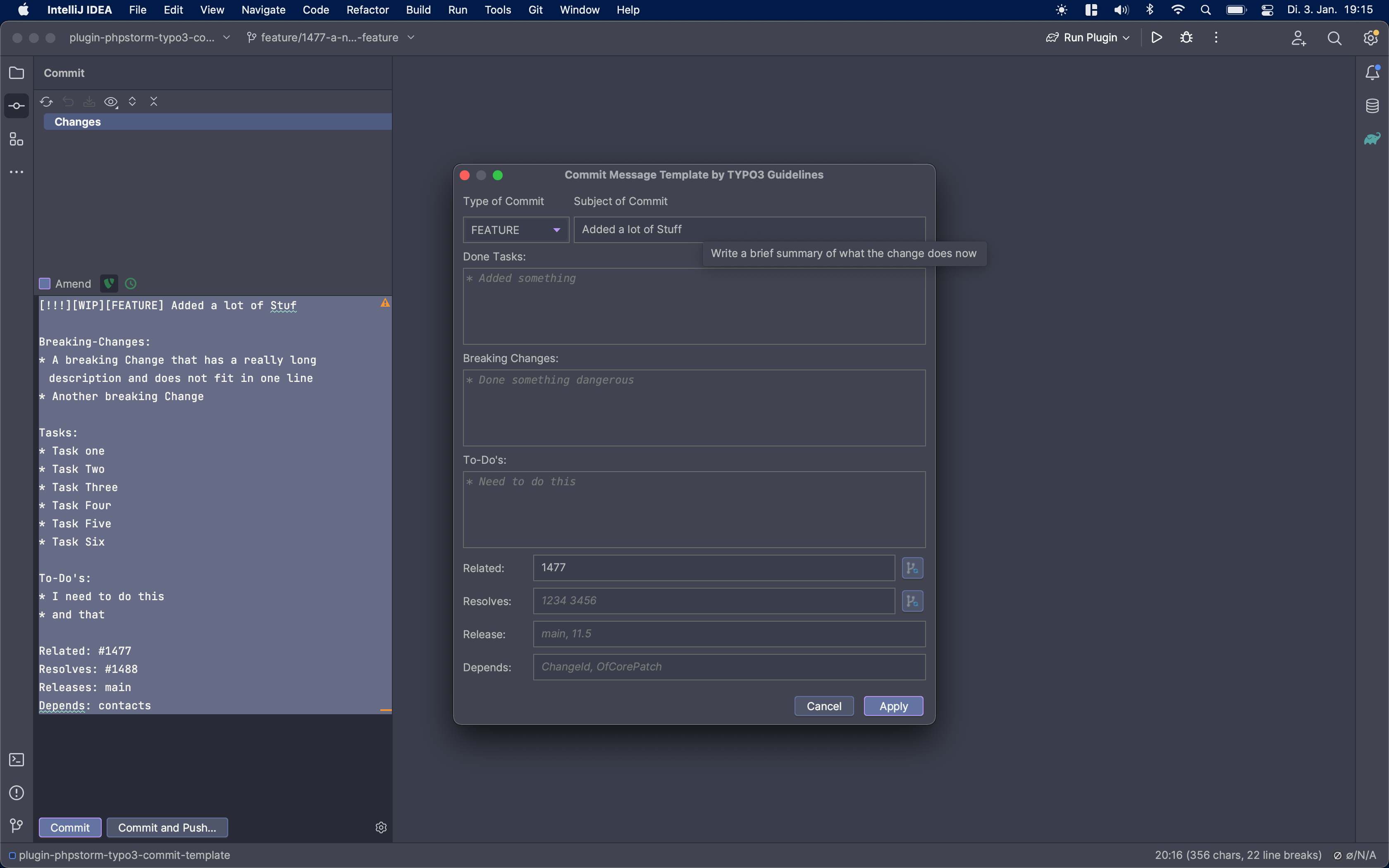Click the Refresh changes icon in Commit toolbar
Viewport: 1389px width, 868px height.
click(x=46, y=102)
